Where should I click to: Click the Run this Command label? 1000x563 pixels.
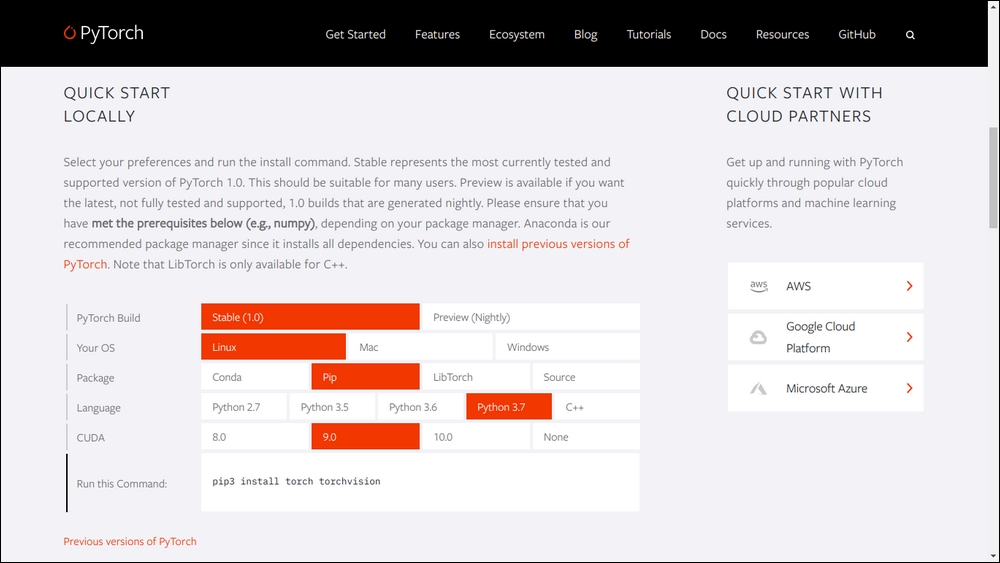click(x=122, y=483)
